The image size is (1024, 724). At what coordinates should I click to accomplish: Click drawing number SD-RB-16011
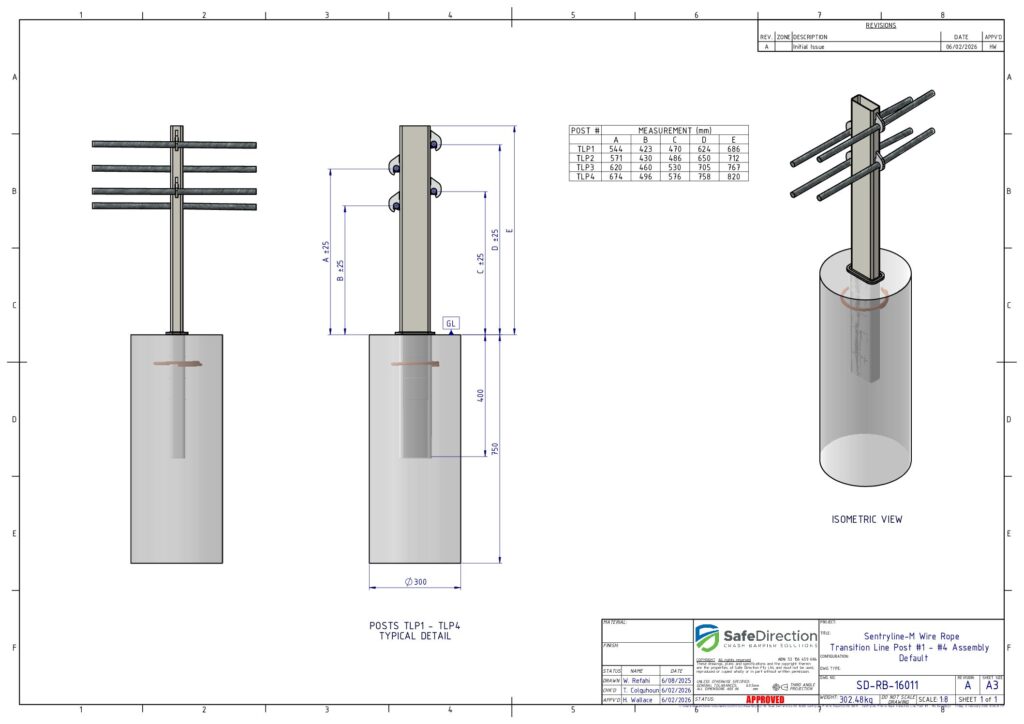887,685
